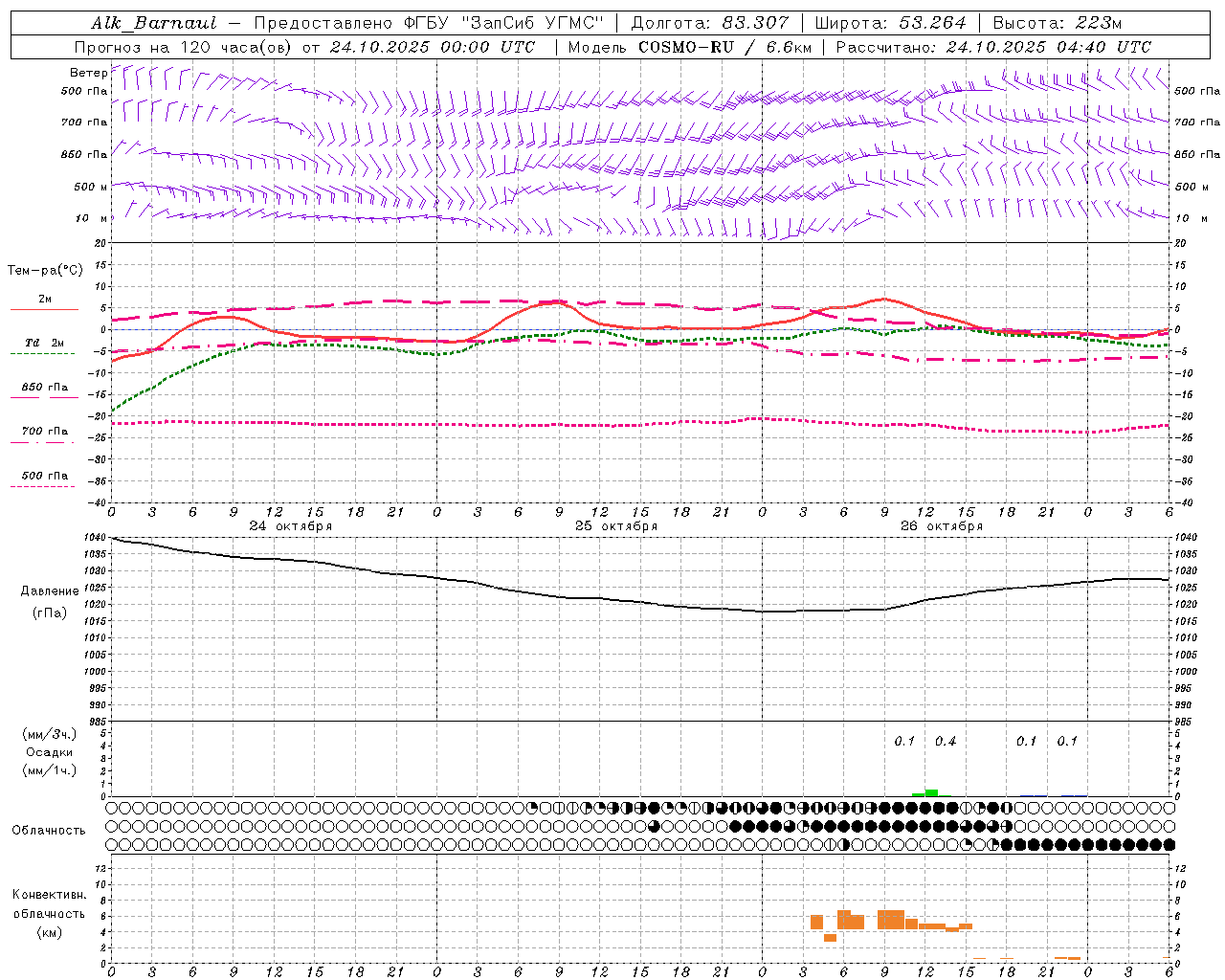This screenshot has width=1225, height=980.
Task: Click the temperature legend's "700 гПа" entry
Action: (x=45, y=432)
